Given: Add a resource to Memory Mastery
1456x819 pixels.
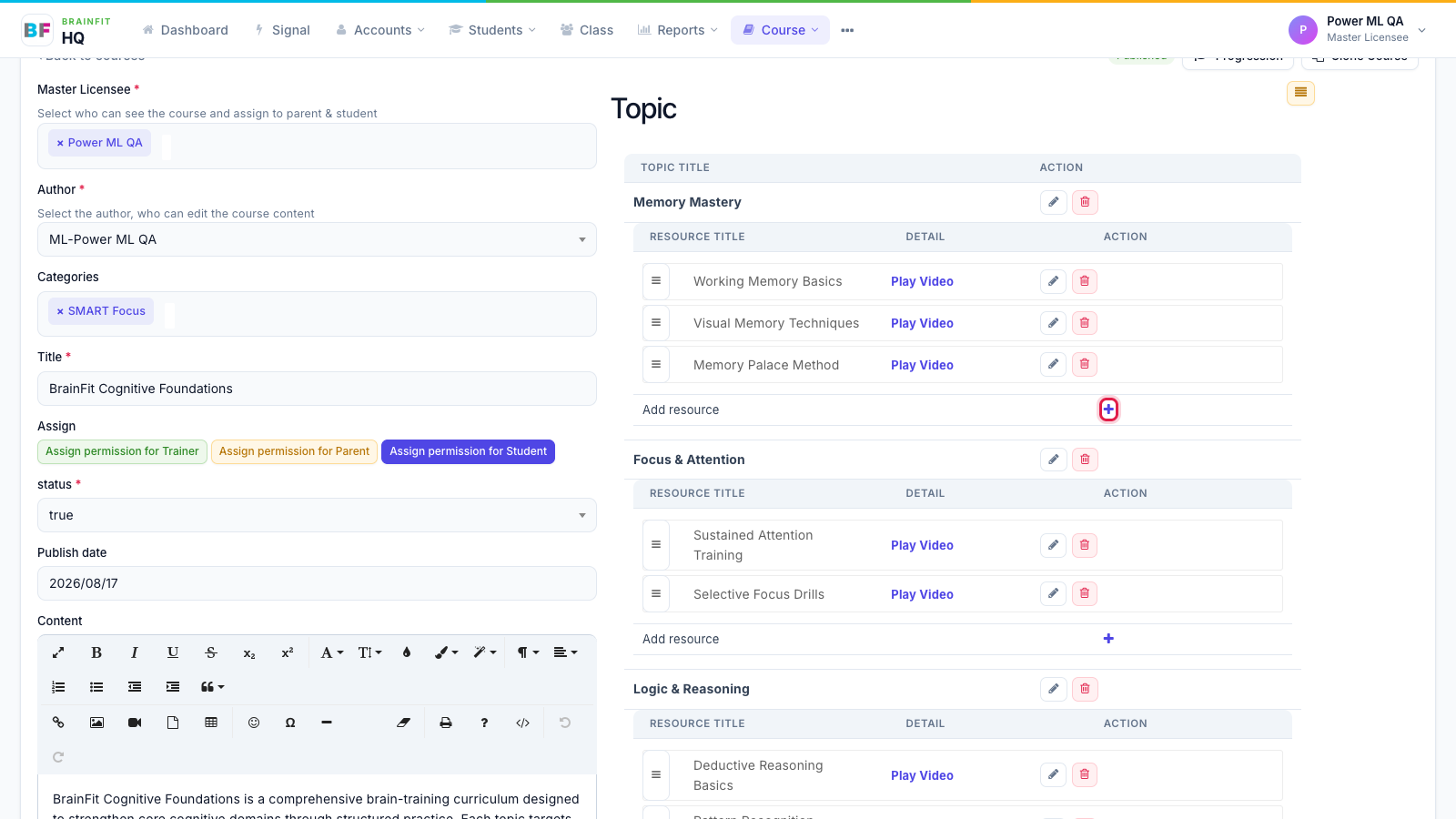Looking at the screenshot, I should (1108, 409).
